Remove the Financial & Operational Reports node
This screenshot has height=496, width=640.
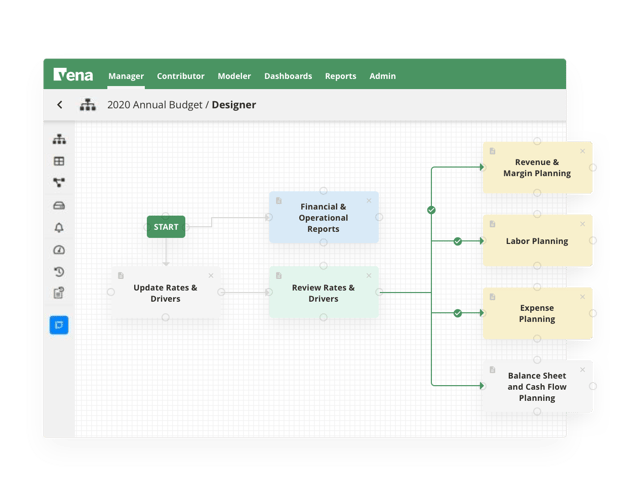[x=369, y=201]
